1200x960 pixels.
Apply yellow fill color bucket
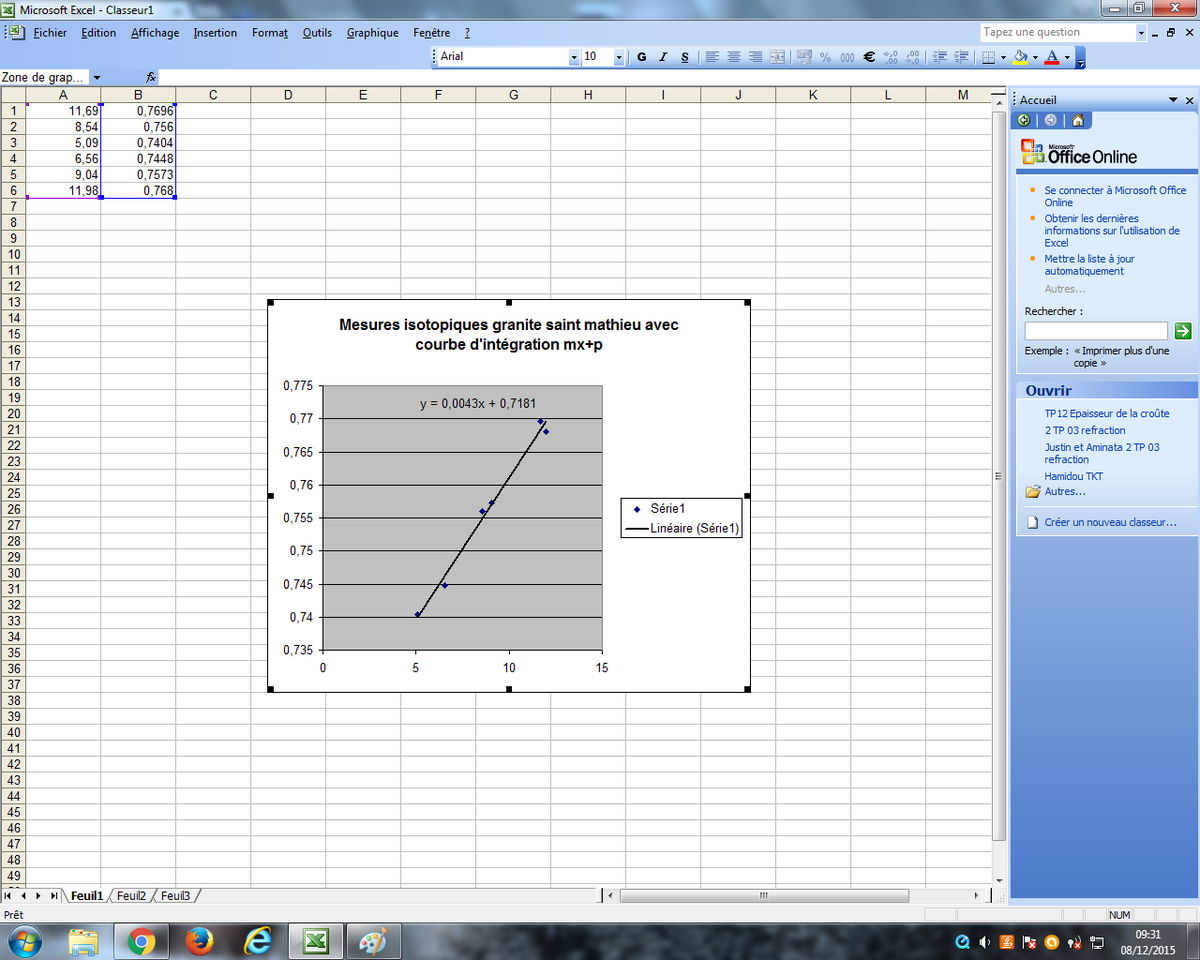1019,57
